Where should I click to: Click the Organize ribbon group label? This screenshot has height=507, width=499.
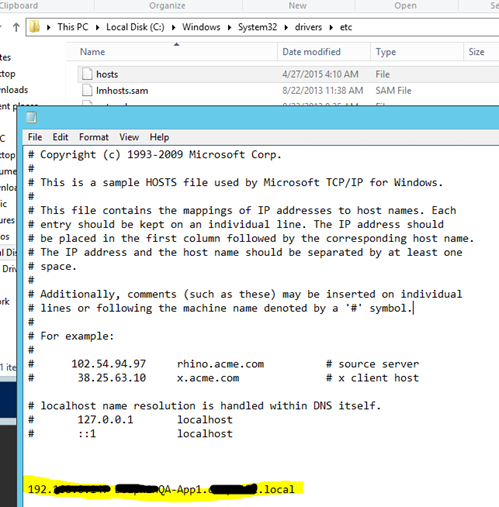tap(167, 5)
